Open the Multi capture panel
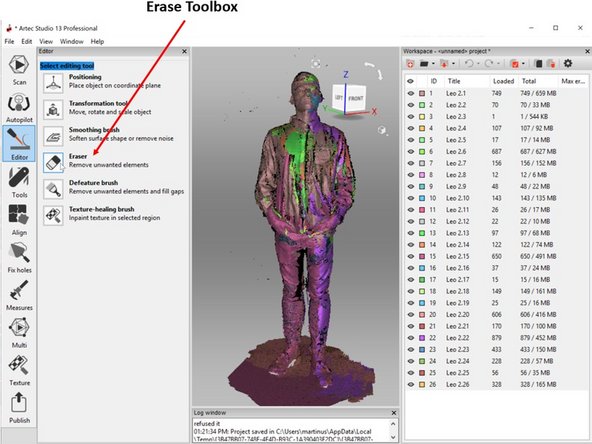Viewport: 592px width, 444px height. pos(19,333)
